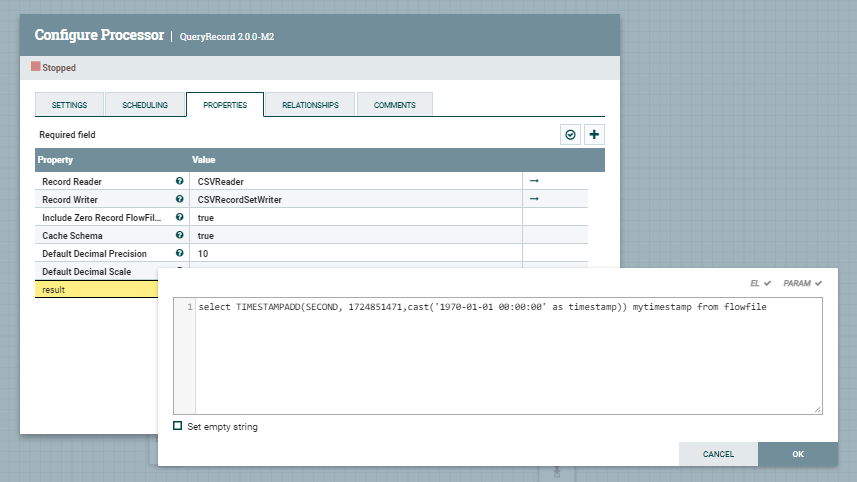Show help for Default Decimal Precision

(x=179, y=253)
